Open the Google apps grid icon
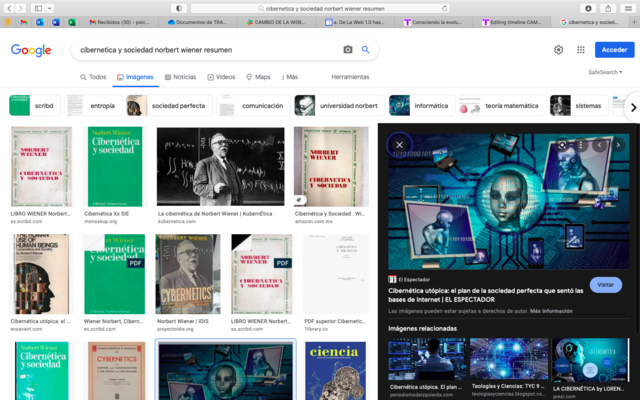This screenshot has width=640, height=400. pyautogui.click(x=580, y=50)
